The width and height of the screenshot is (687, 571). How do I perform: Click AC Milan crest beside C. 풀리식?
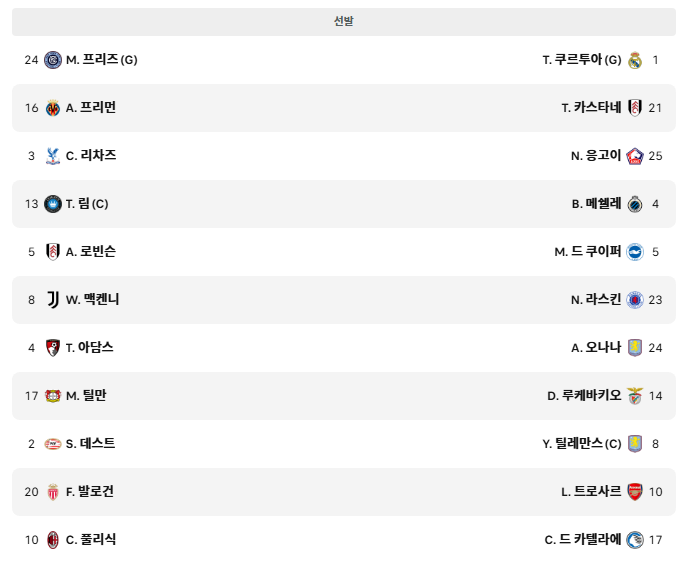(x=53, y=540)
